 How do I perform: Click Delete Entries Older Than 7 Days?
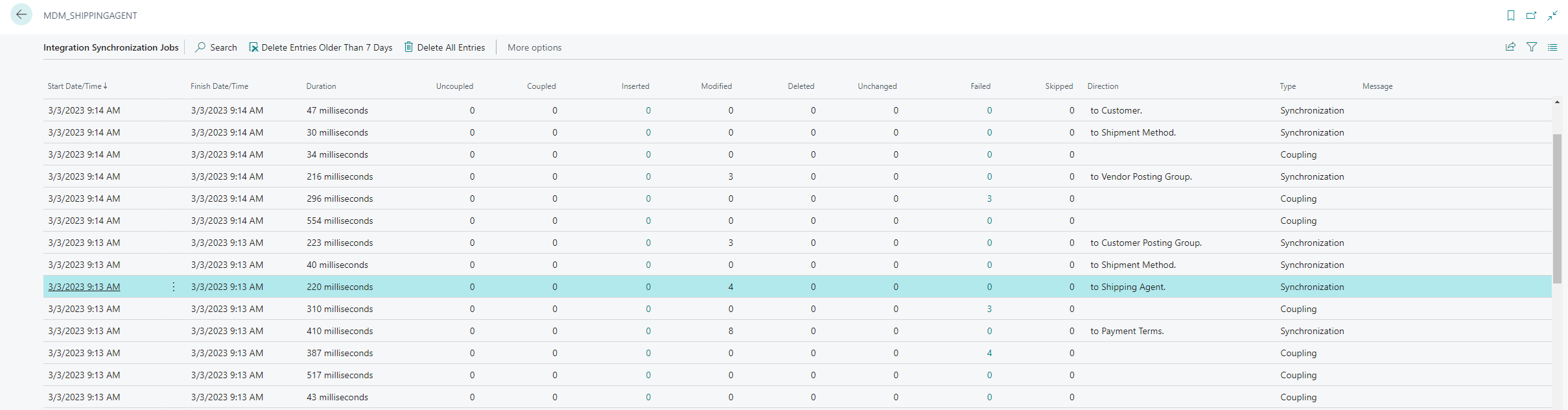pos(321,47)
